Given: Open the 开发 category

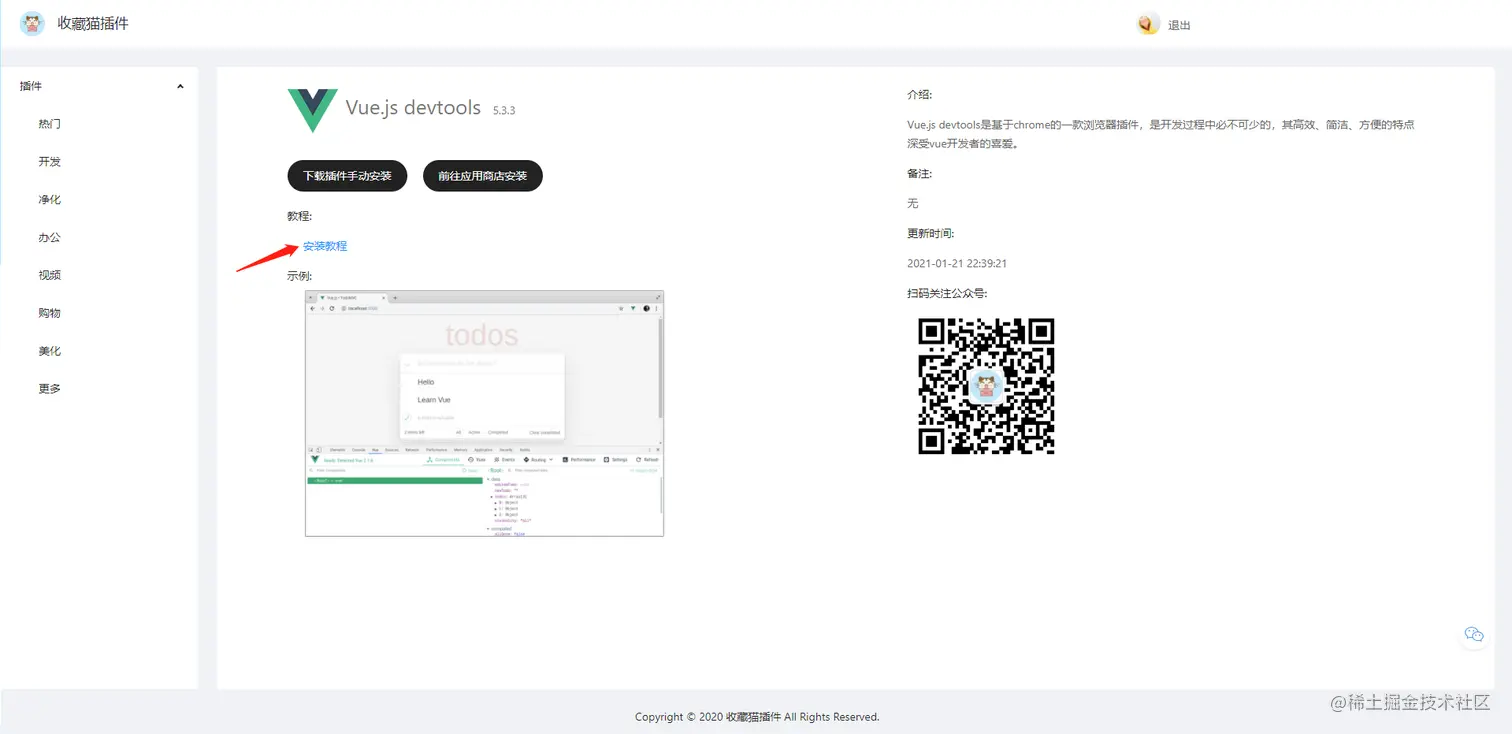Looking at the screenshot, I should point(50,162).
